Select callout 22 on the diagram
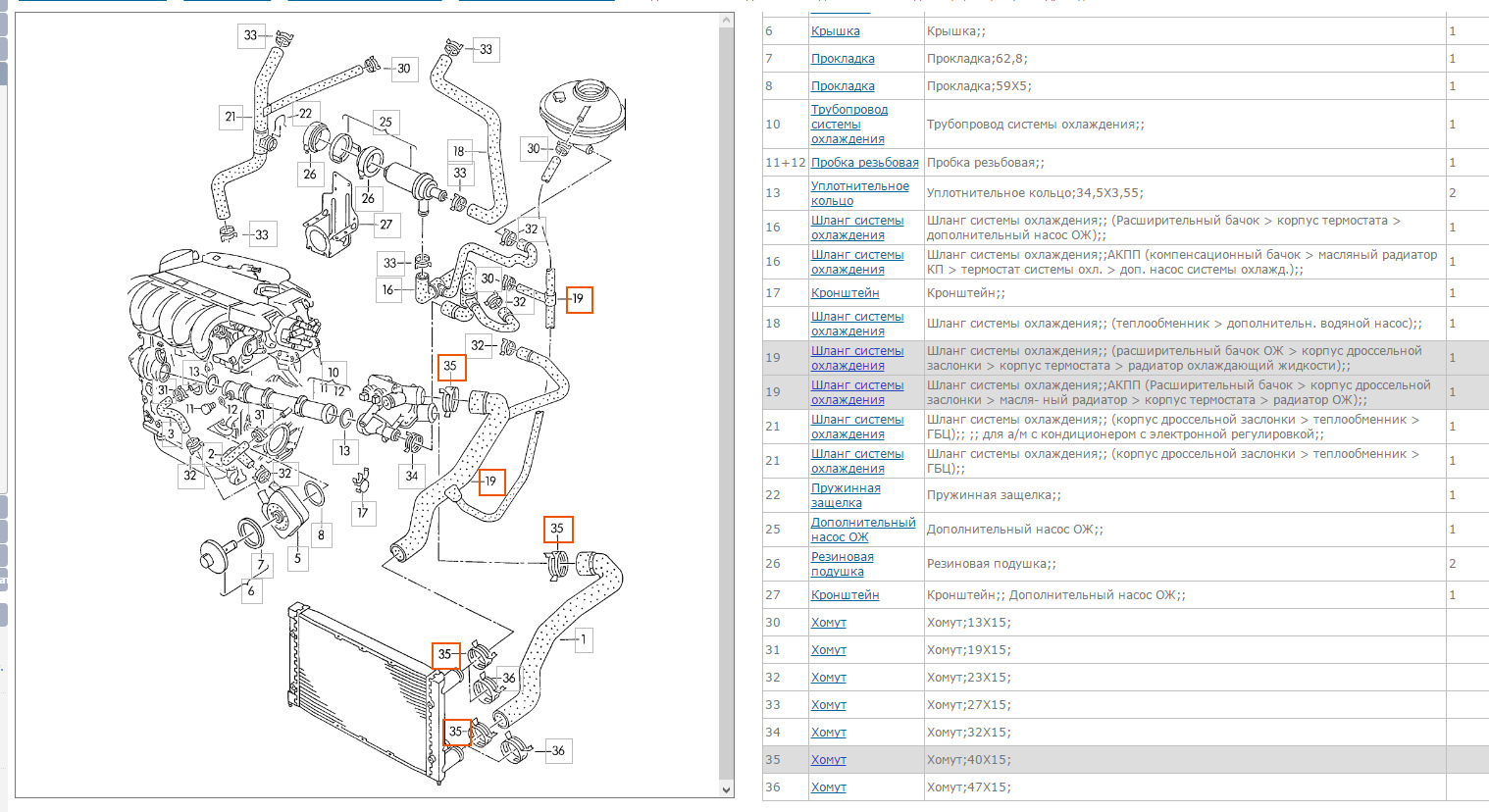 (305, 113)
